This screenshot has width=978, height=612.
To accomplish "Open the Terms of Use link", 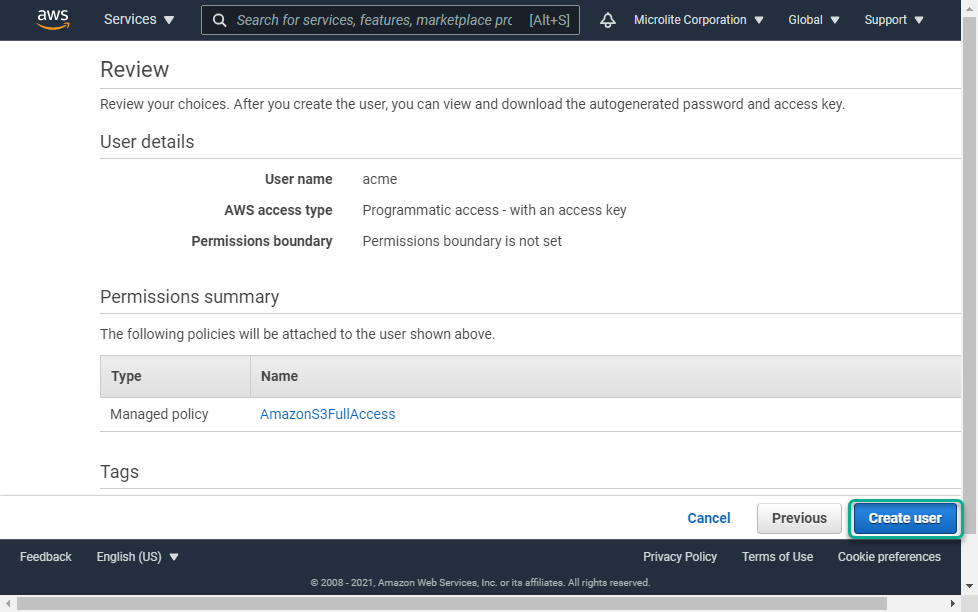I will (777, 556).
